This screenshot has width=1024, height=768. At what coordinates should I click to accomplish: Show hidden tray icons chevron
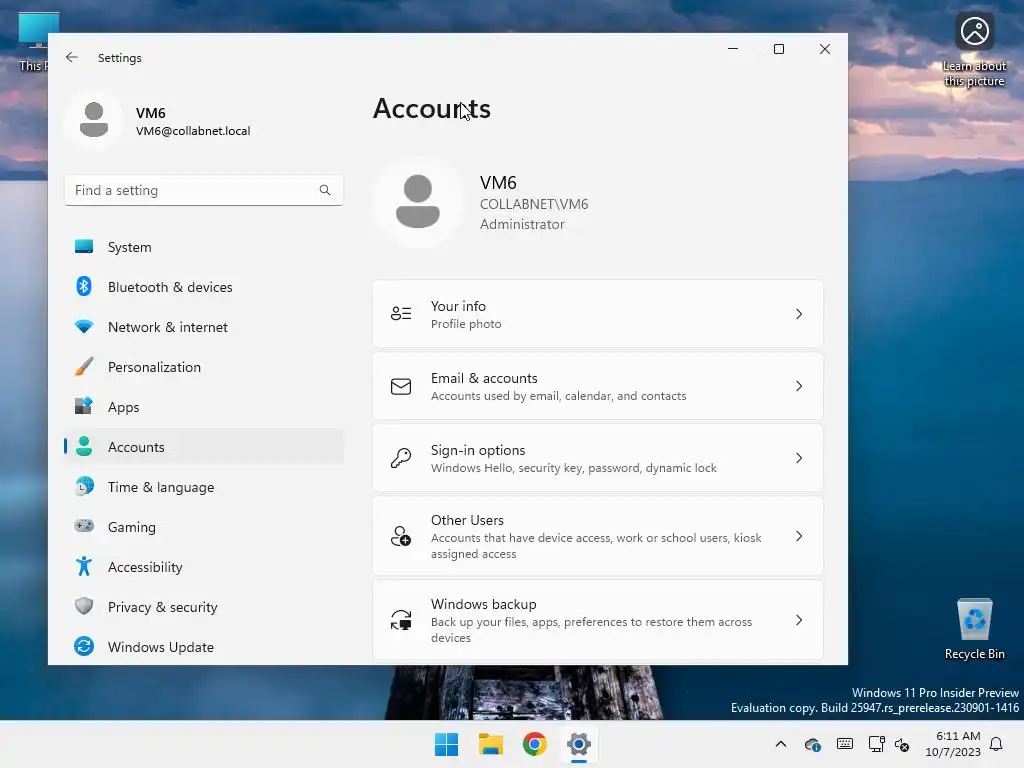click(x=780, y=744)
